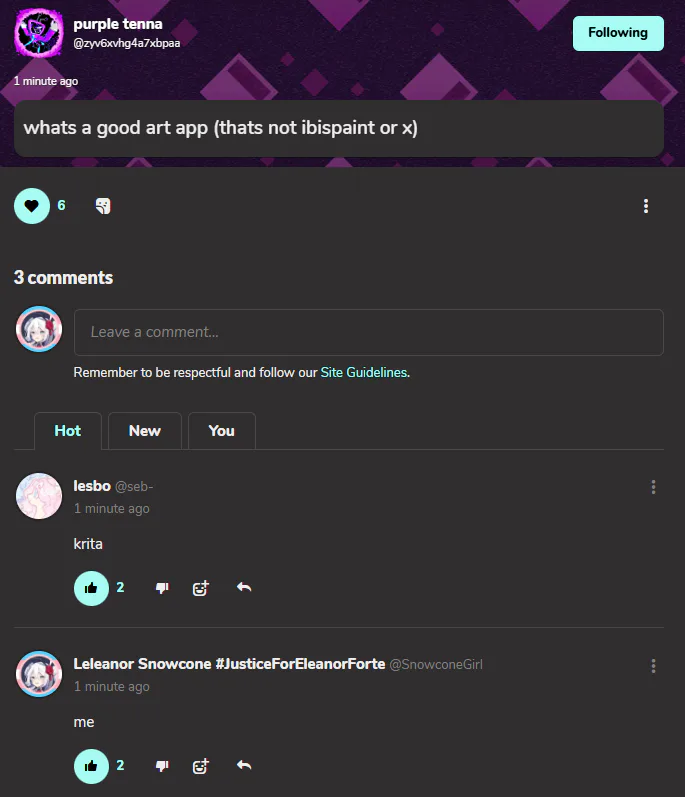Click the sticker icon beside the like count
This screenshot has width=685, height=797.
pyautogui.click(x=103, y=206)
